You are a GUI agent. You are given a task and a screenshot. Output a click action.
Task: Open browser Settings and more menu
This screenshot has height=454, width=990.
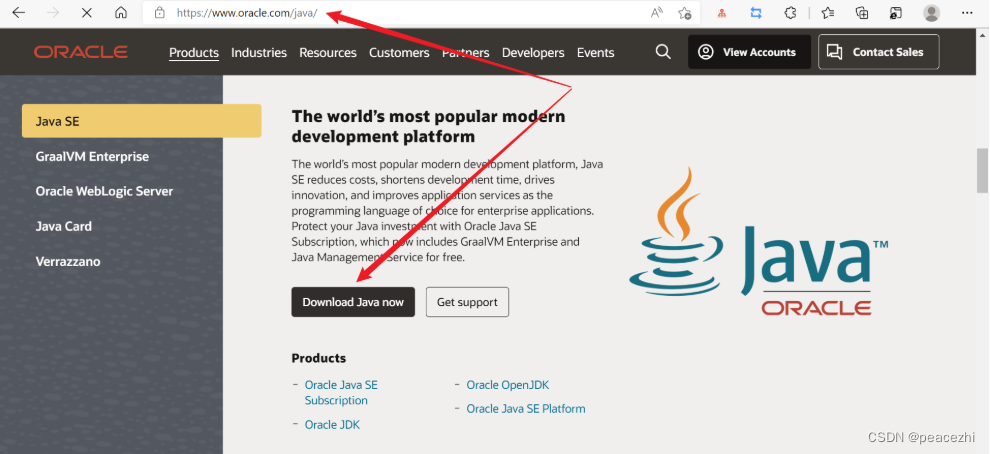click(x=967, y=13)
